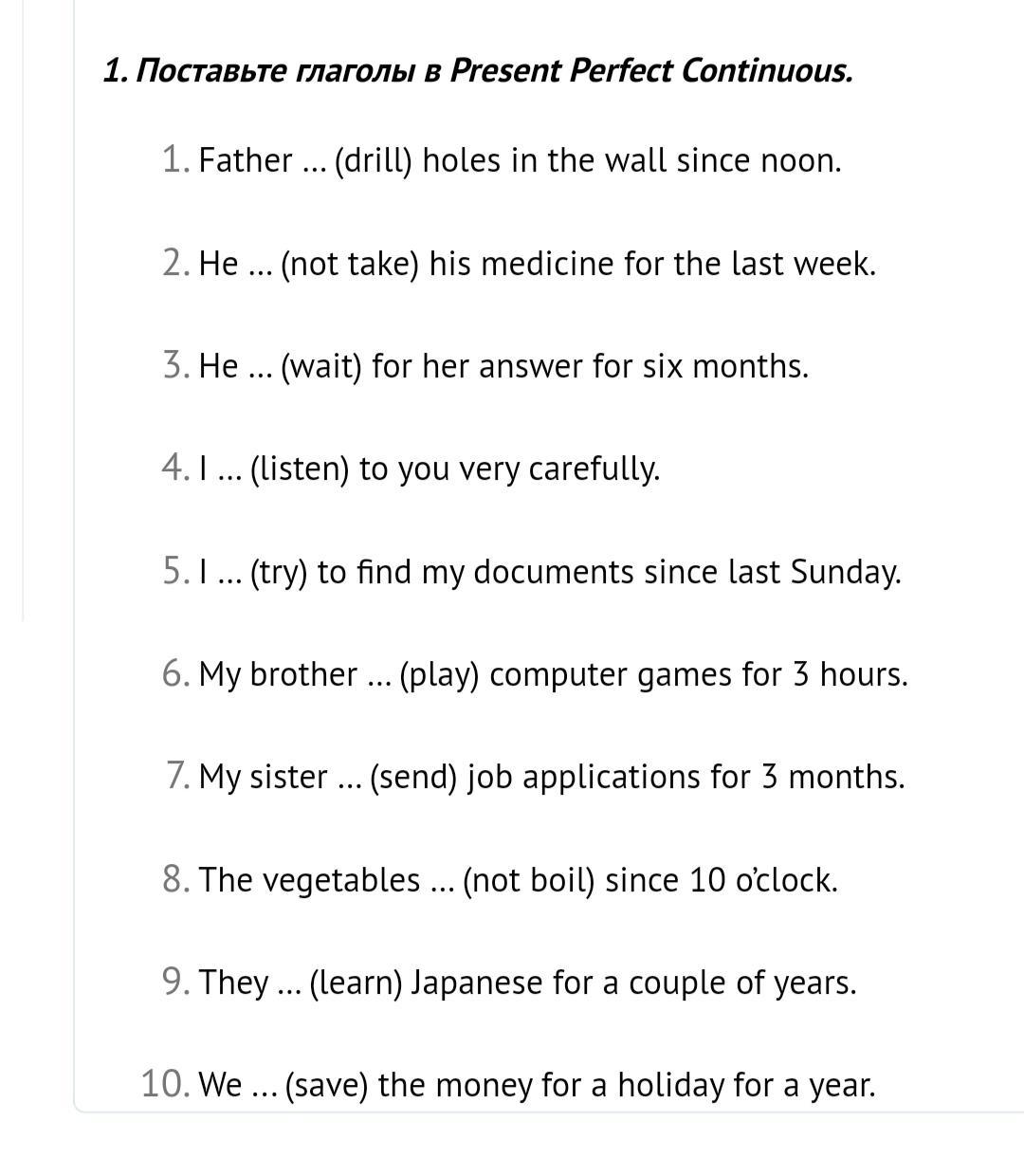This screenshot has width=1024, height=1176.
Task: Click the word (send) in sentence seven
Action: [x=414, y=778]
